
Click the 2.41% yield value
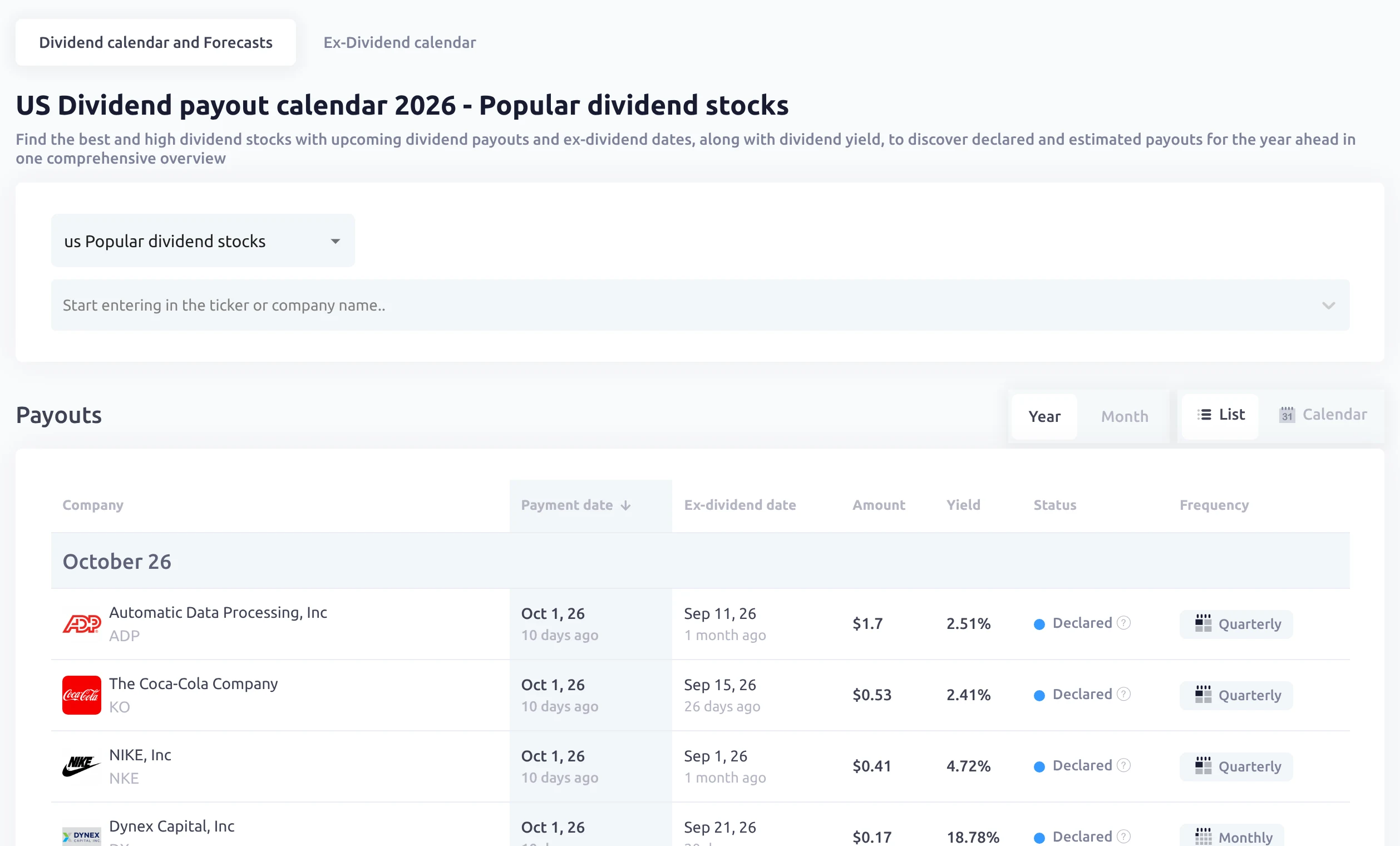[968, 695]
